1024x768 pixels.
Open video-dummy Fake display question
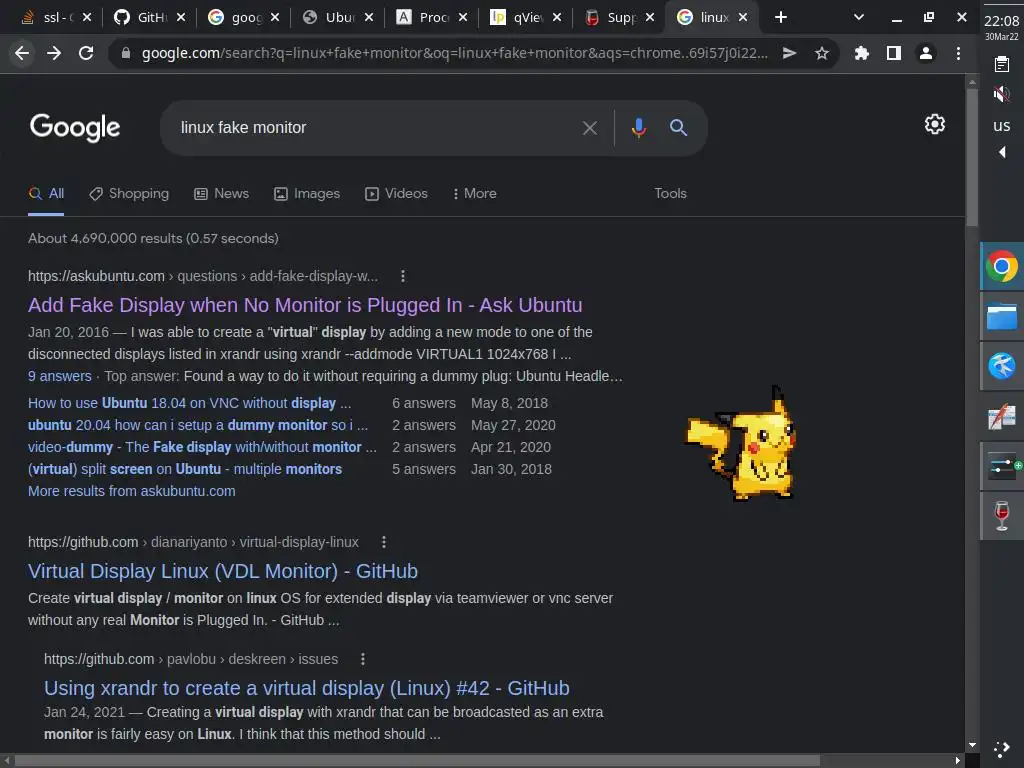202,447
